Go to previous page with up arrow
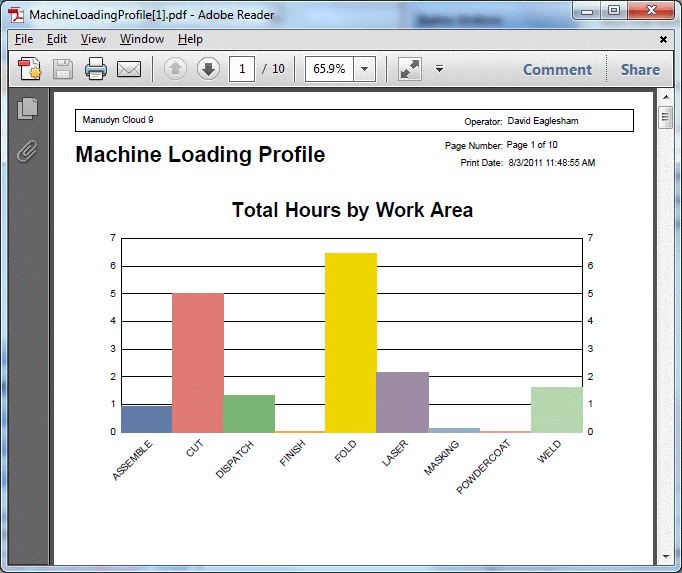Image resolution: width=682 pixels, height=573 pixels. [x=175, y=69]
